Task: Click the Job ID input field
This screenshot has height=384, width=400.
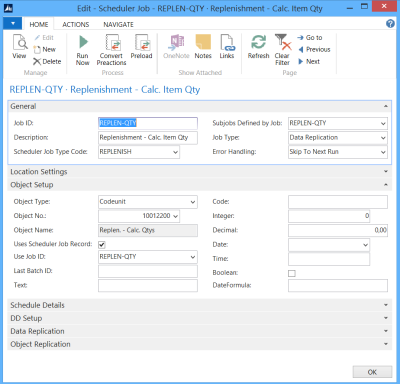Action: click(x=148, y=123)
